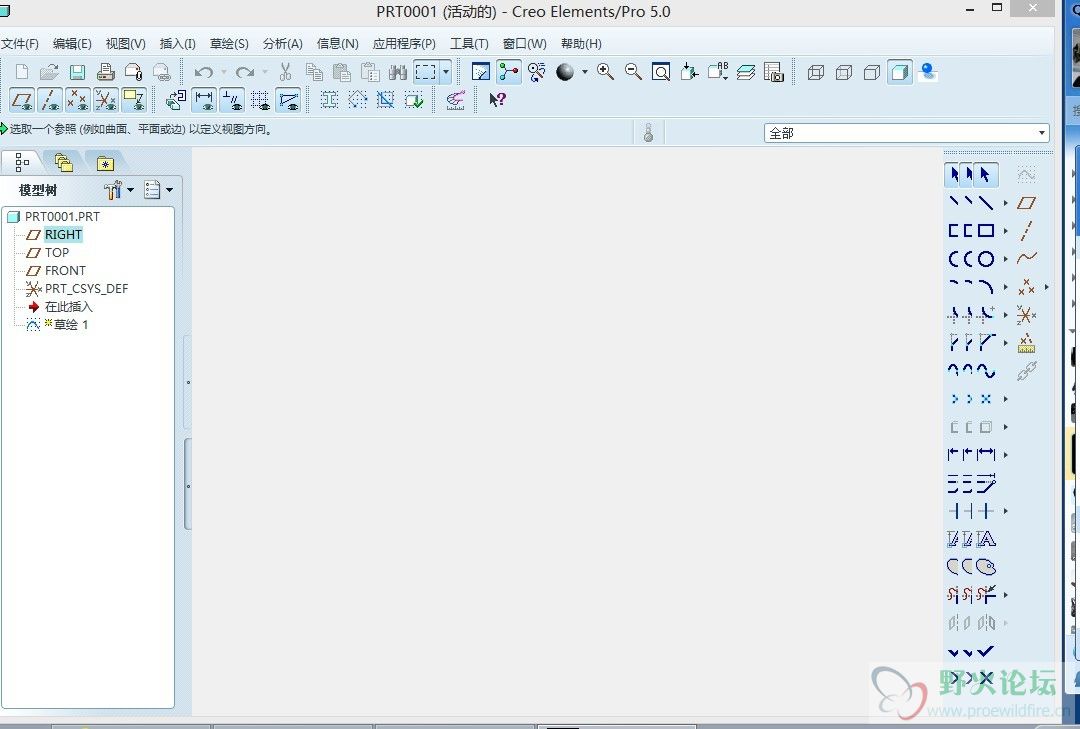Viewport: 1080px width, 729px height.
Task: Enable Shading display cube
Action: point(900,72)
